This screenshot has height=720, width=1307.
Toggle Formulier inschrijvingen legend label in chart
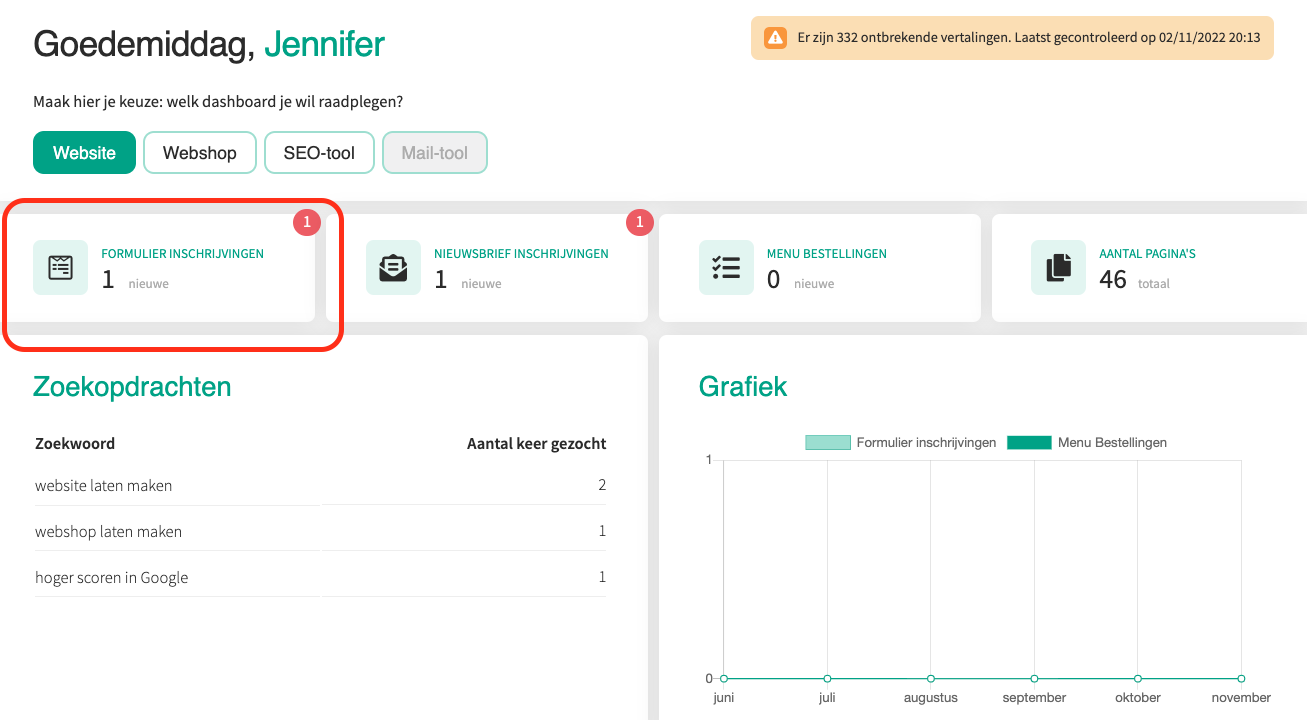click(x=926, y=442)
